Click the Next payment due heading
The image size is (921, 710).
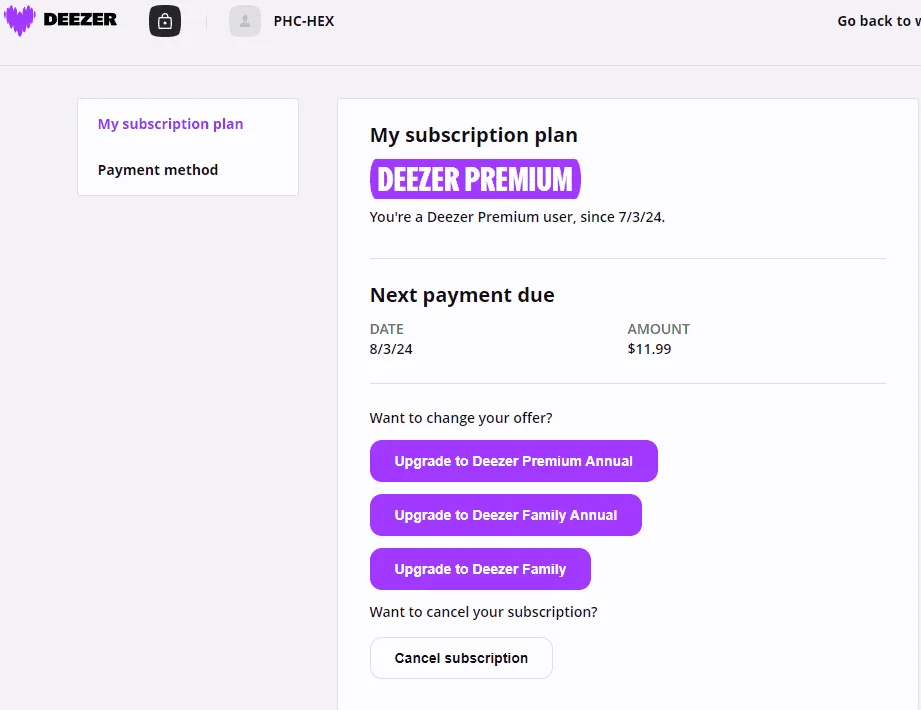click(462, 295)
